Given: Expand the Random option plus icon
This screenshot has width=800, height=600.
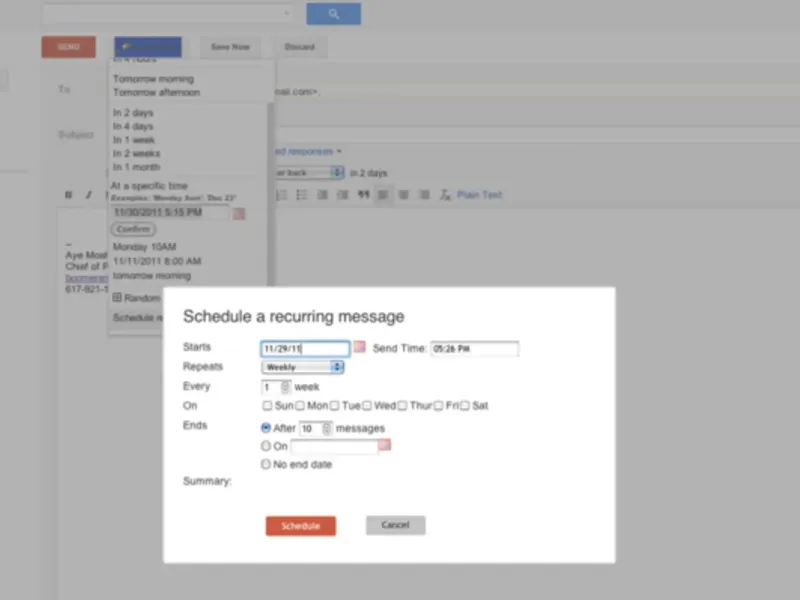Looking at the screenshot, I should 117,297.
